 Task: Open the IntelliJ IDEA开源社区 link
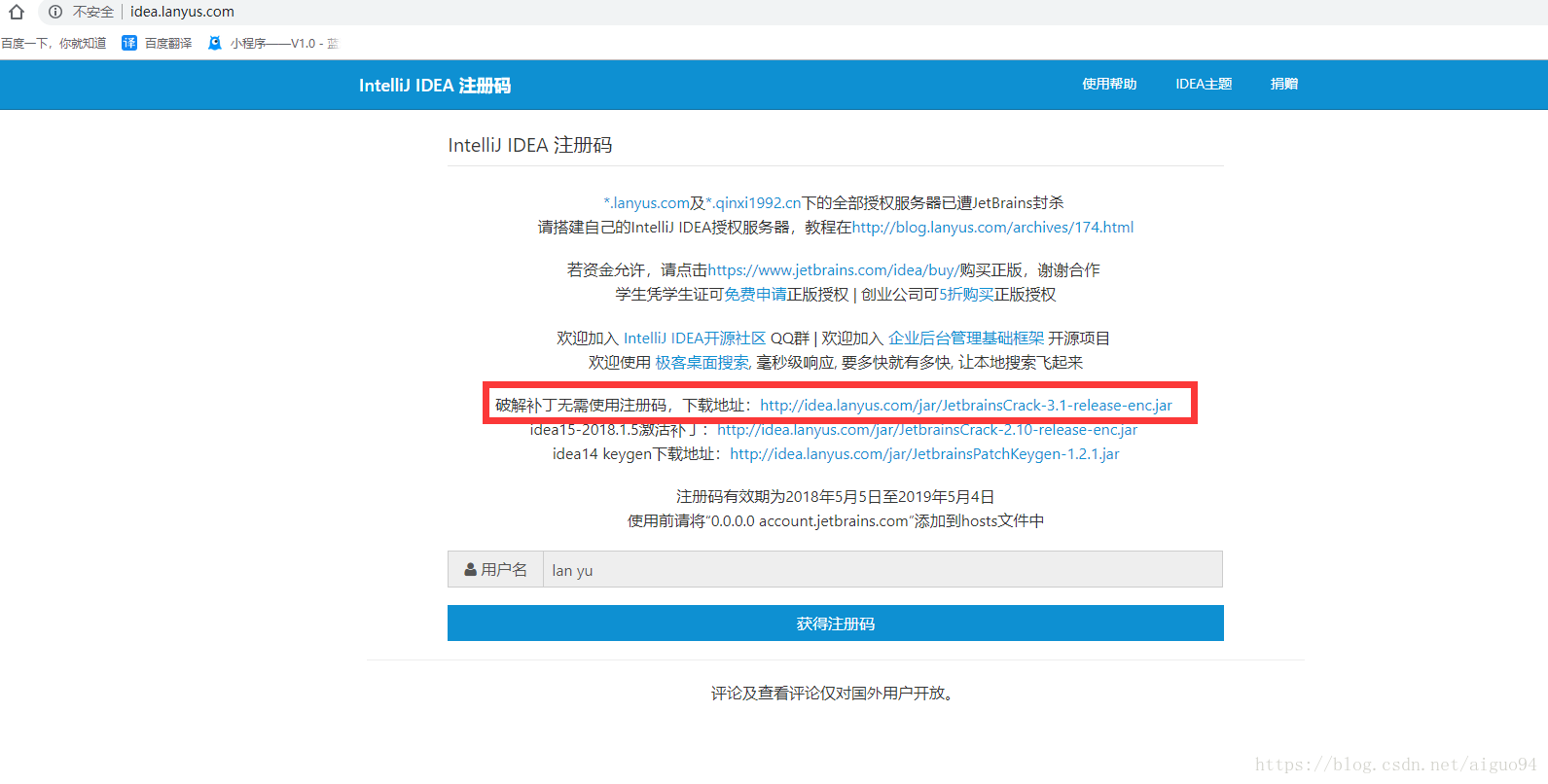695,338
